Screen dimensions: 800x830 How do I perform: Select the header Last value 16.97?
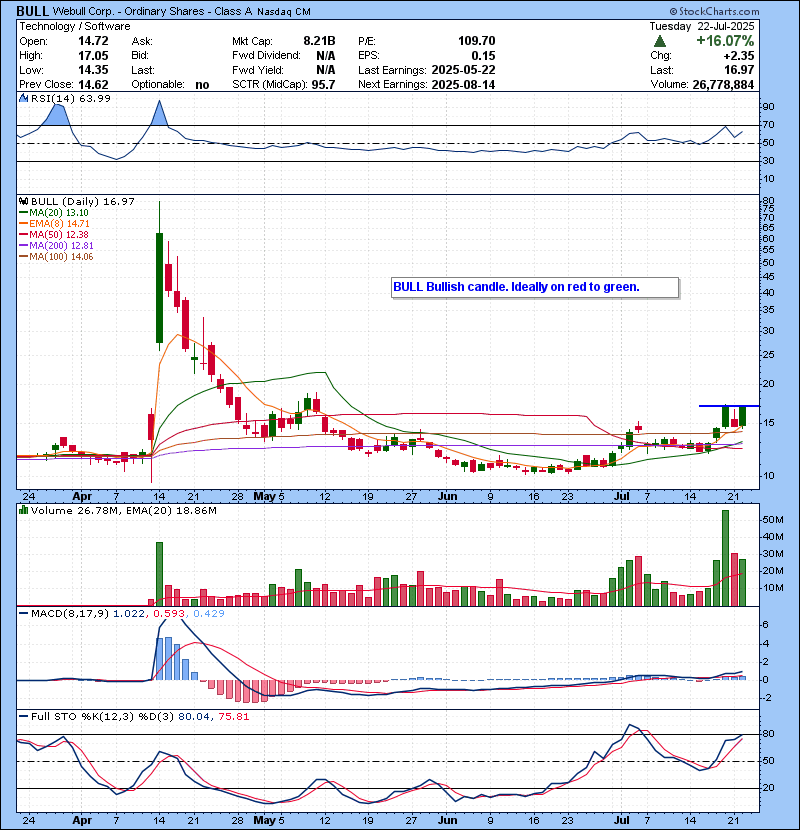tap(740, 70)
